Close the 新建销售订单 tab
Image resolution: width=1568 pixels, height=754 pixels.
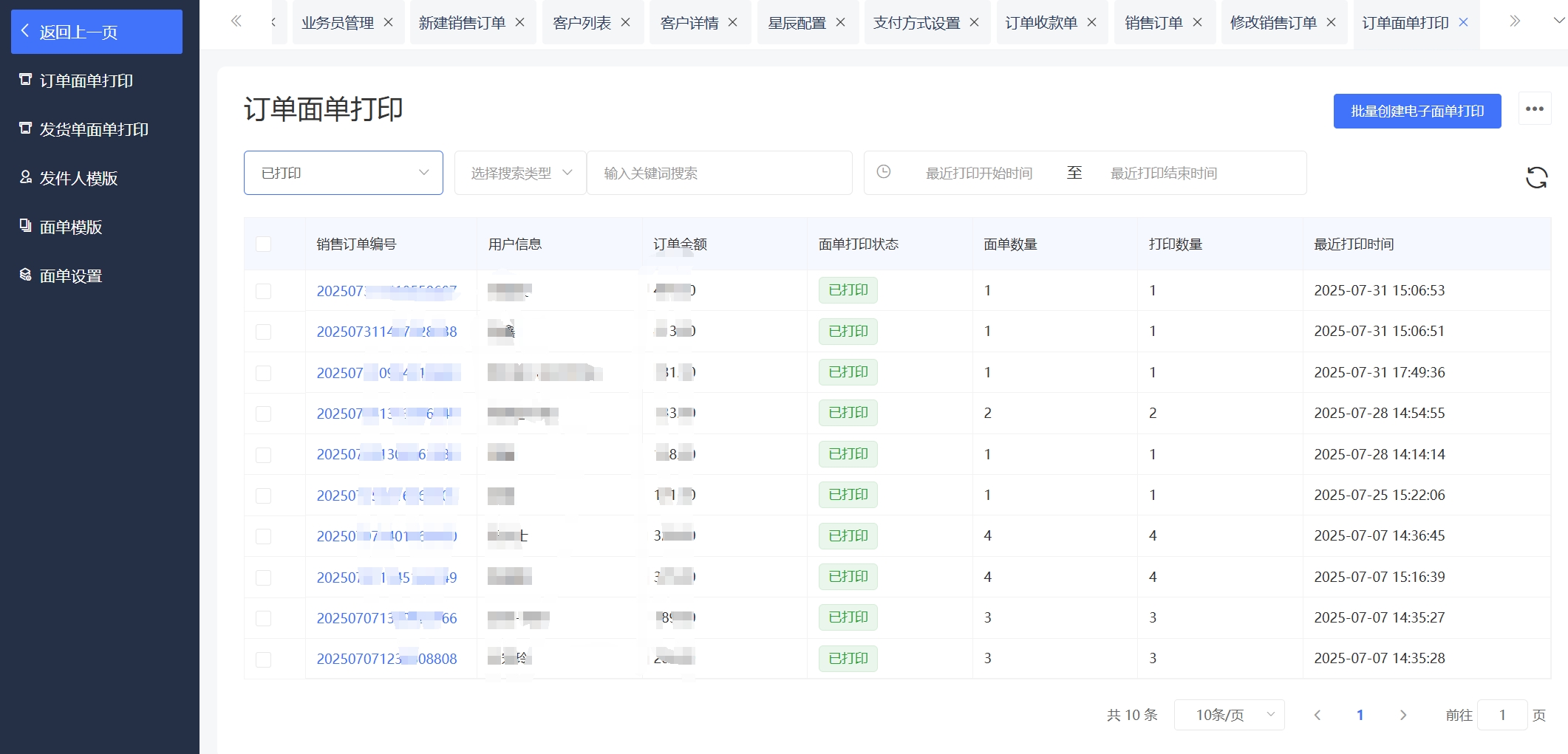coord(519,23)
